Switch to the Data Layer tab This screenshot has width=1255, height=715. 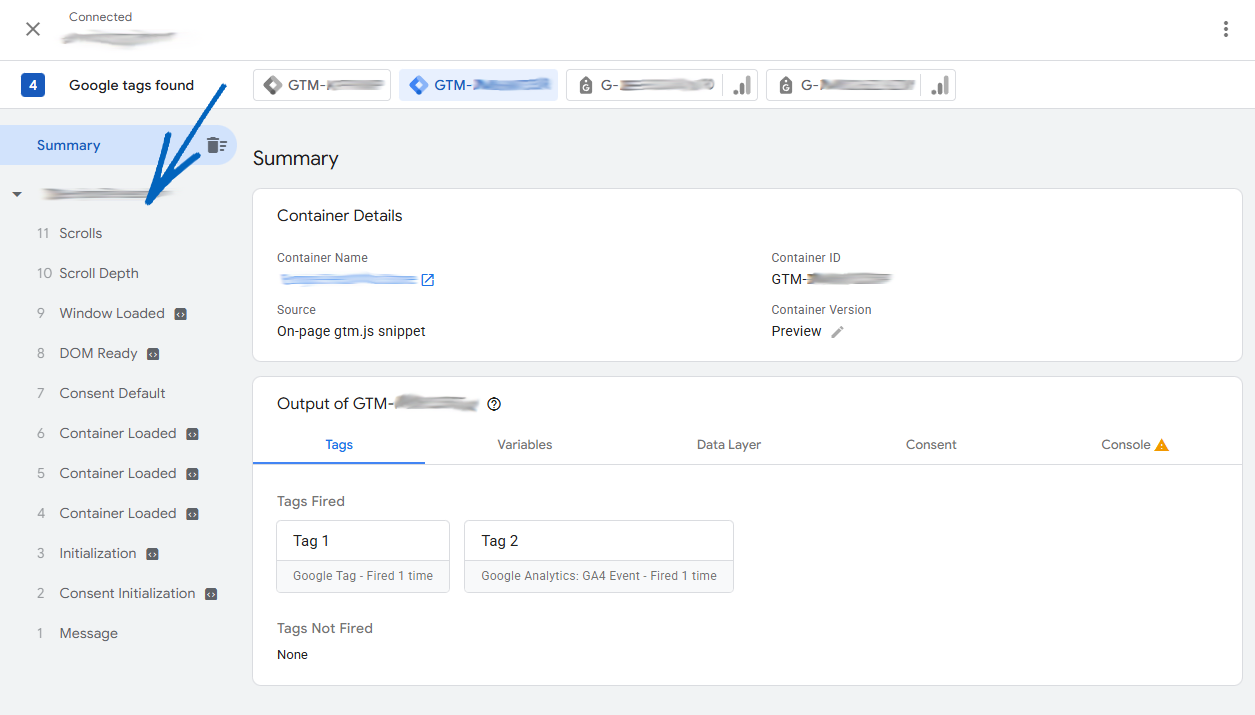pyautogui.click(x=729, y=445)
